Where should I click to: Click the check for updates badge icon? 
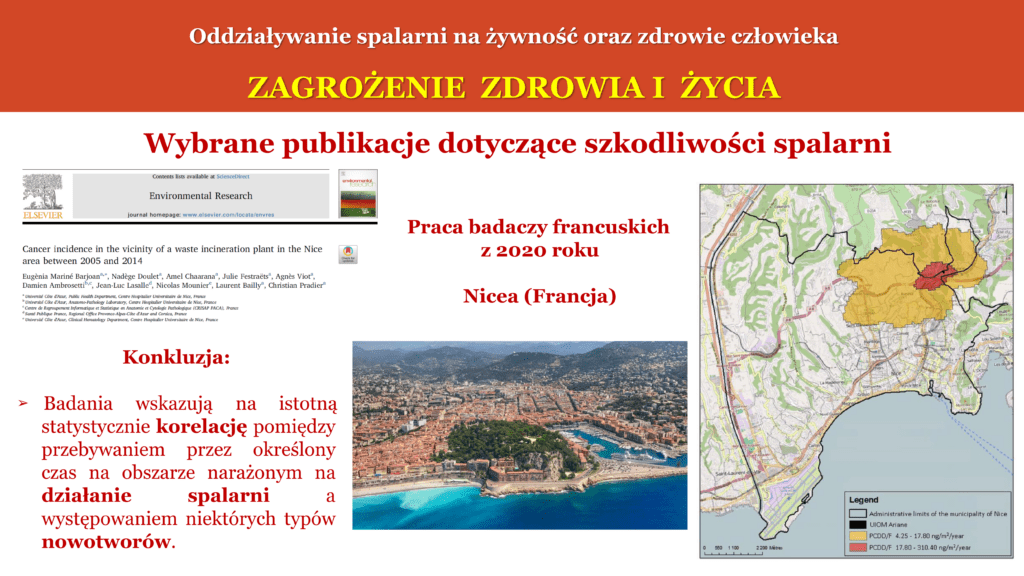click(x=348, y=254)
